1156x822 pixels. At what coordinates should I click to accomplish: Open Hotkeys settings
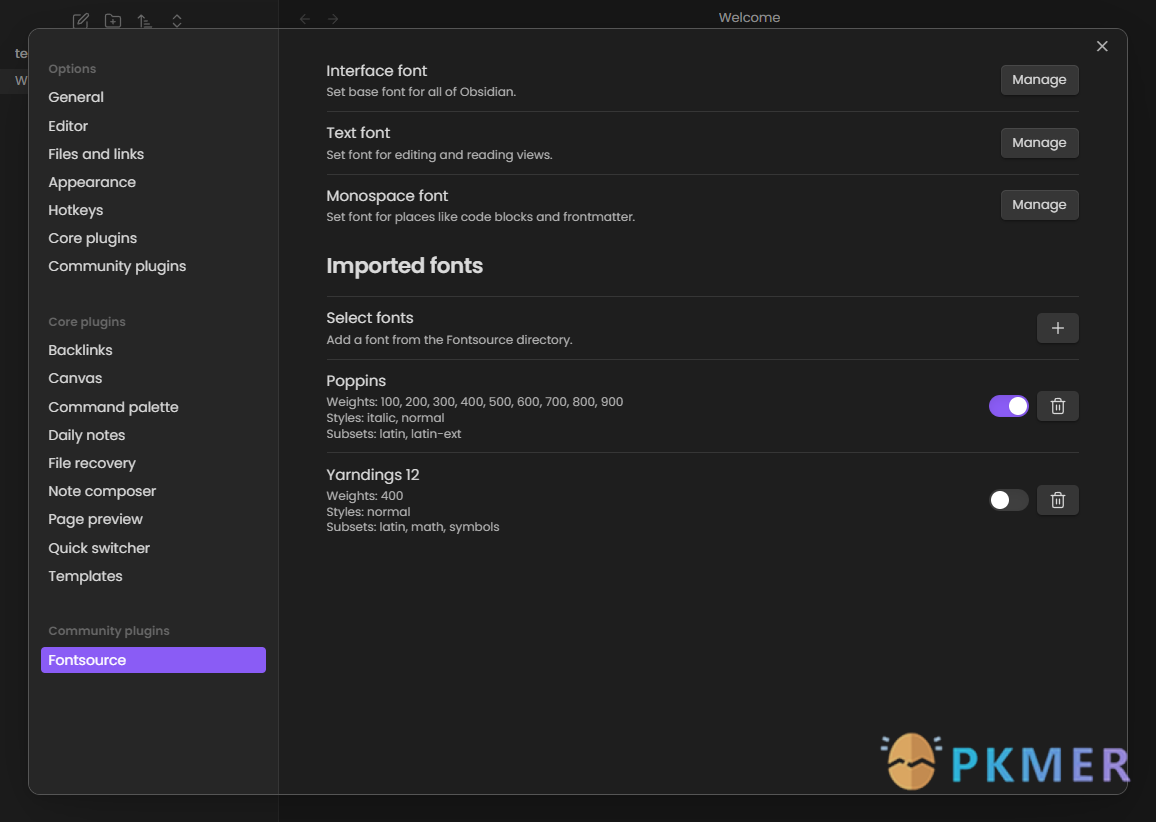pos(153,210)
